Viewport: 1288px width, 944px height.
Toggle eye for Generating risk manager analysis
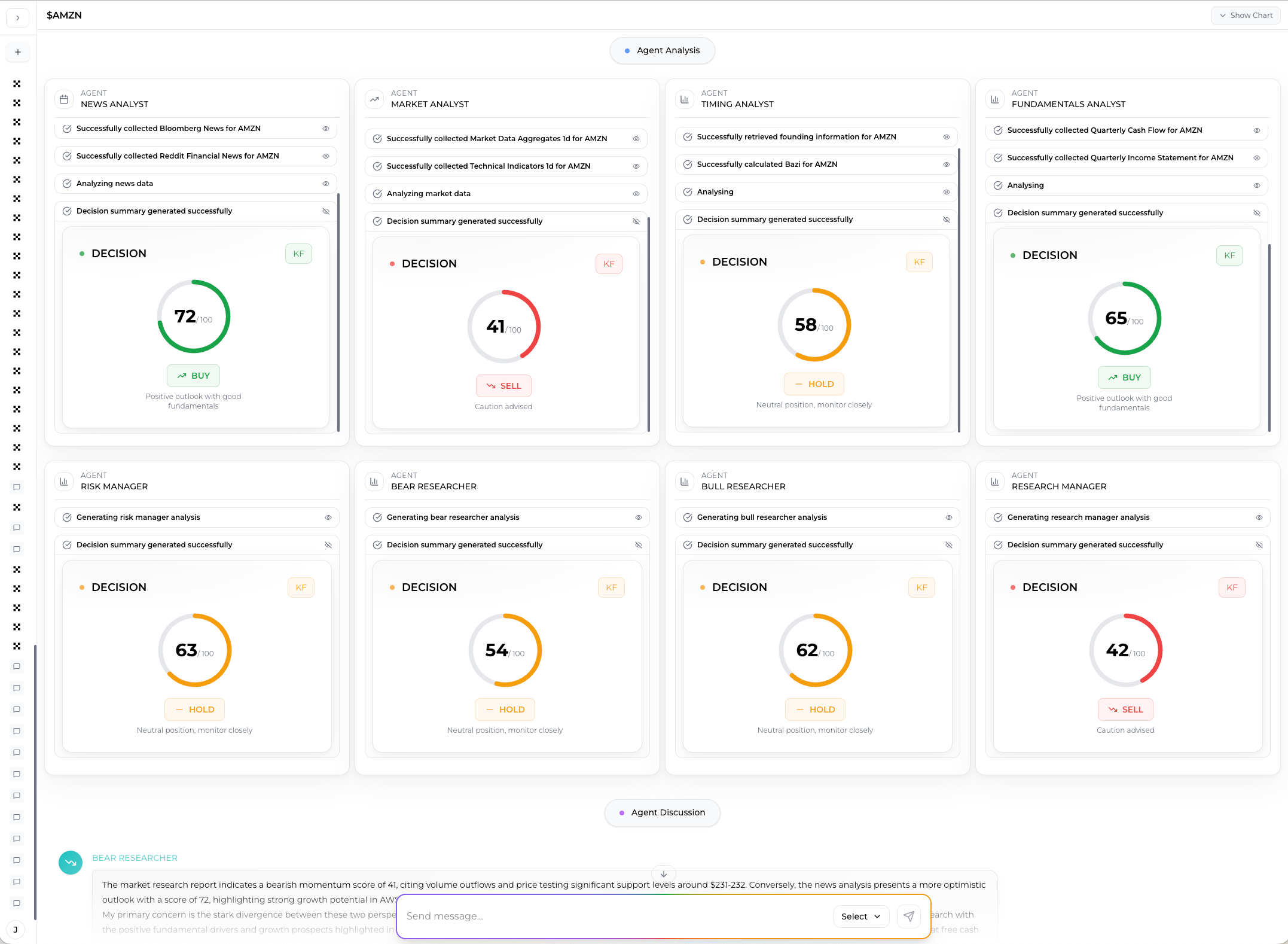click(328, 517)
